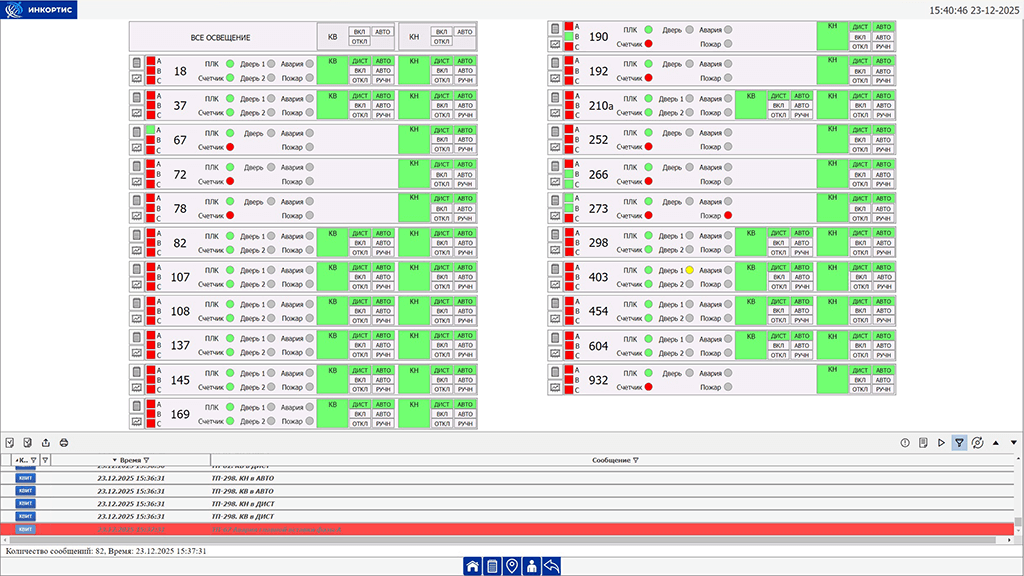Viewport: 1024px width, 576px height.
Task: Toggle the active filter funnel in log toolbar
Action: (x=959, y=442)
